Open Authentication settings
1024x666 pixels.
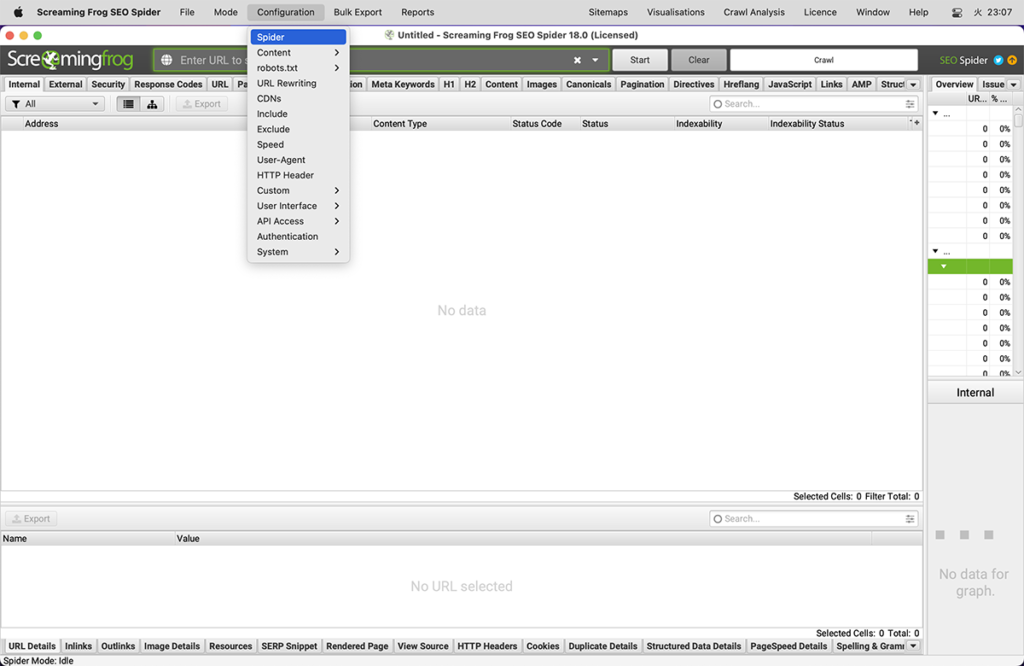coord(298,236)
